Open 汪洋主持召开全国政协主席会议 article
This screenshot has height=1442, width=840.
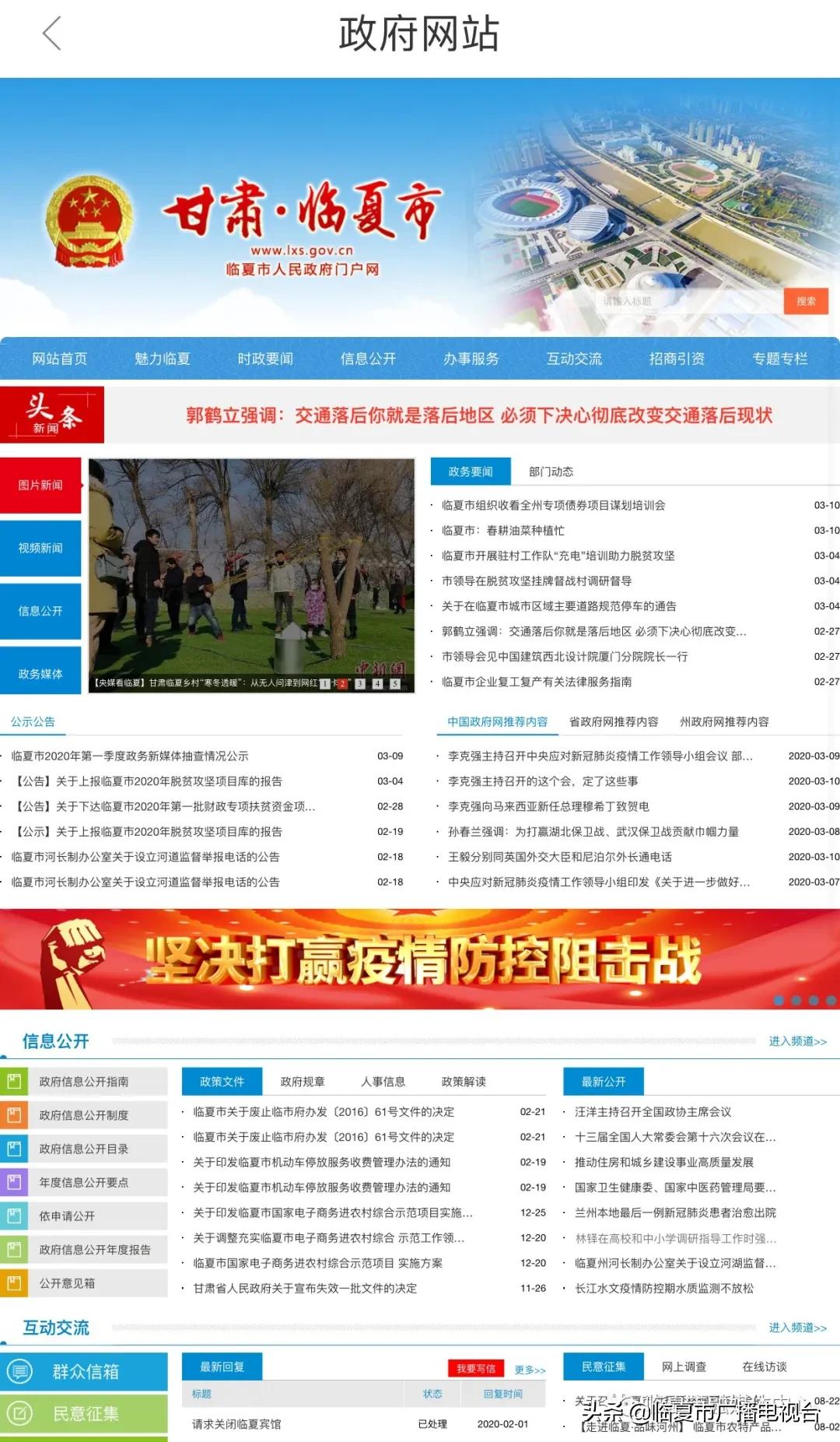coord(653,1111)
